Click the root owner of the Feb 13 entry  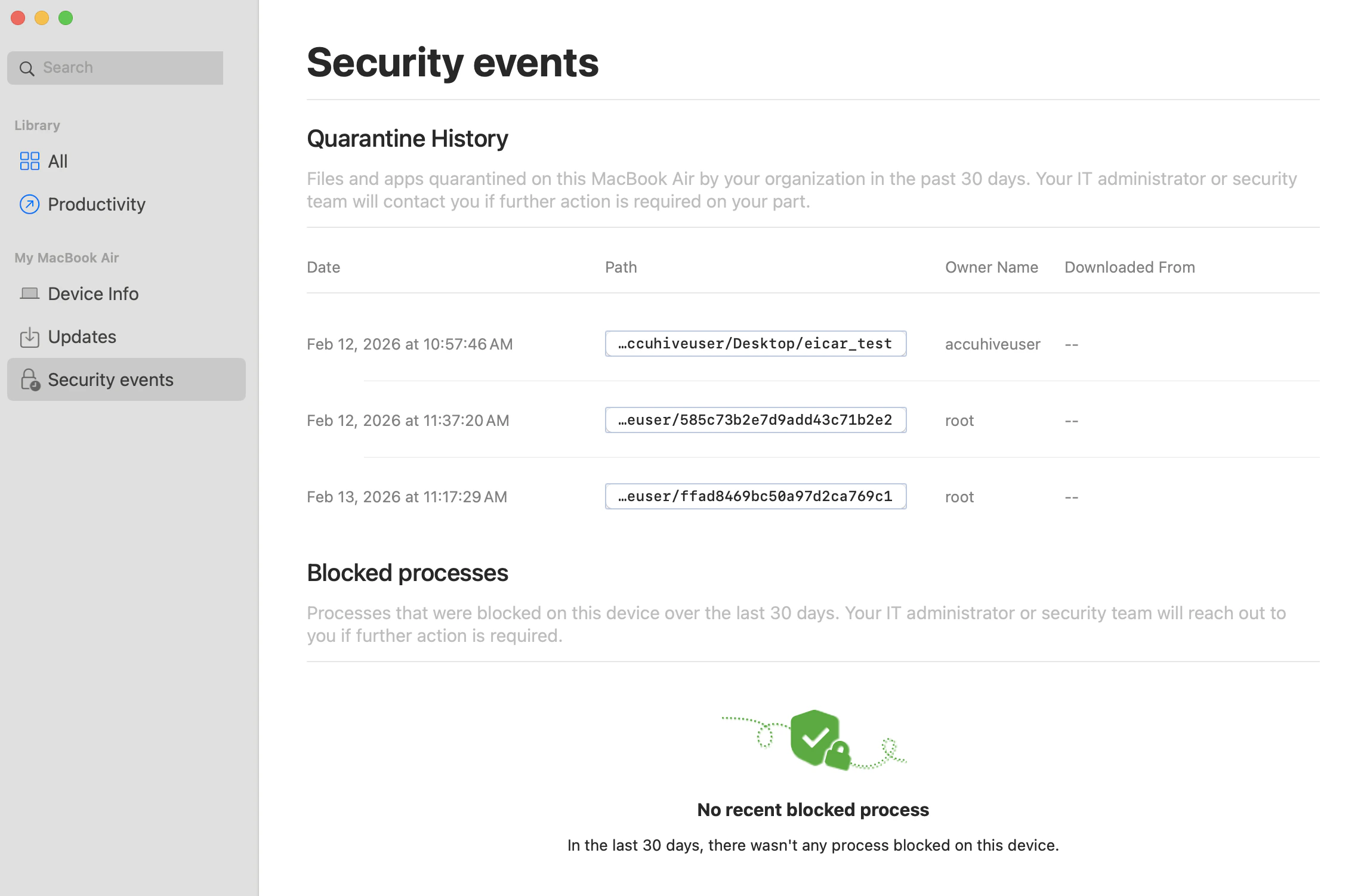pos(959,496)
